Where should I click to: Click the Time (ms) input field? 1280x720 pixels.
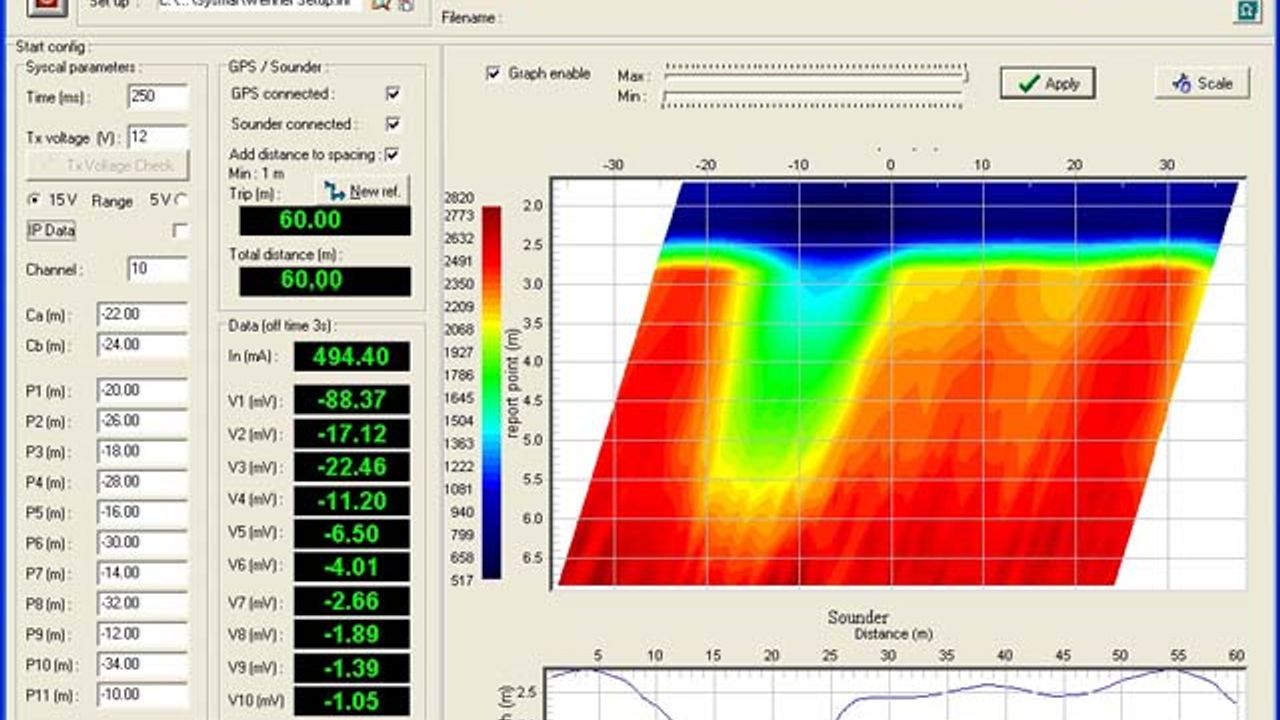(158, 97)
